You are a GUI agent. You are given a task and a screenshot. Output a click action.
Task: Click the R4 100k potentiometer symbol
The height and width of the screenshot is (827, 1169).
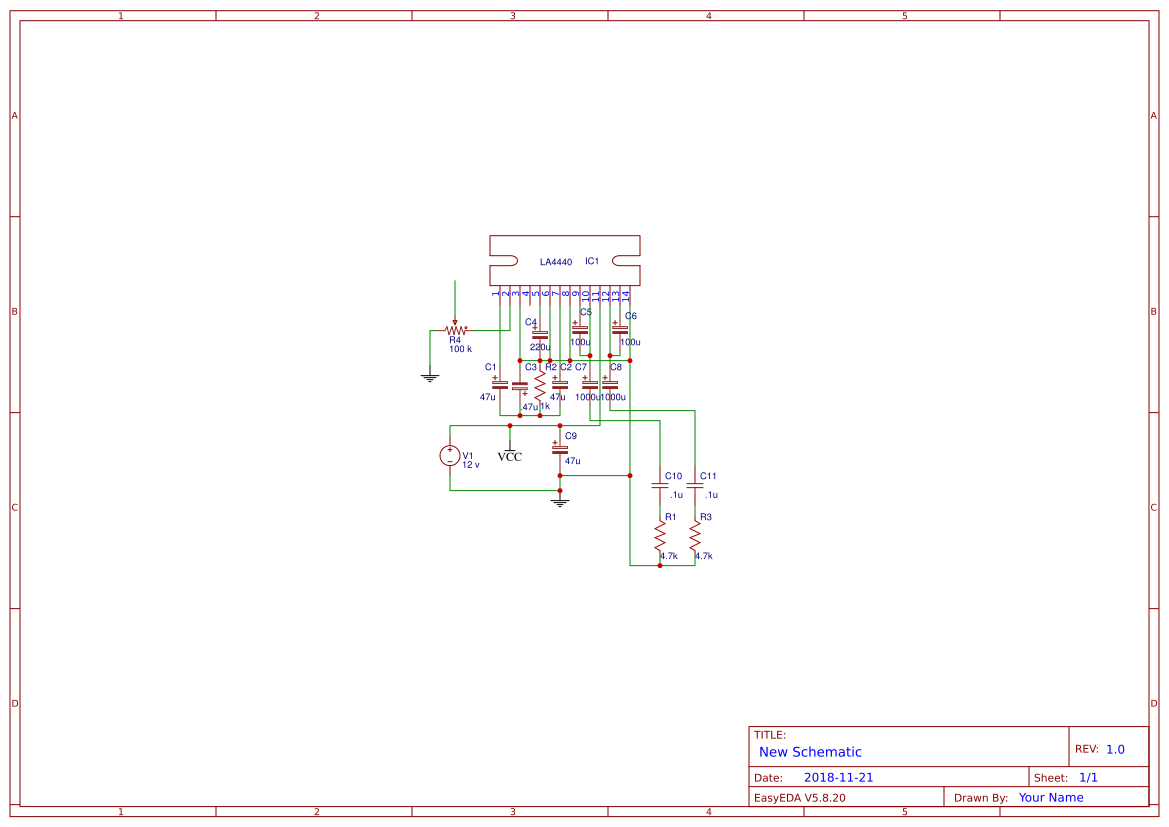coord(456,330)
